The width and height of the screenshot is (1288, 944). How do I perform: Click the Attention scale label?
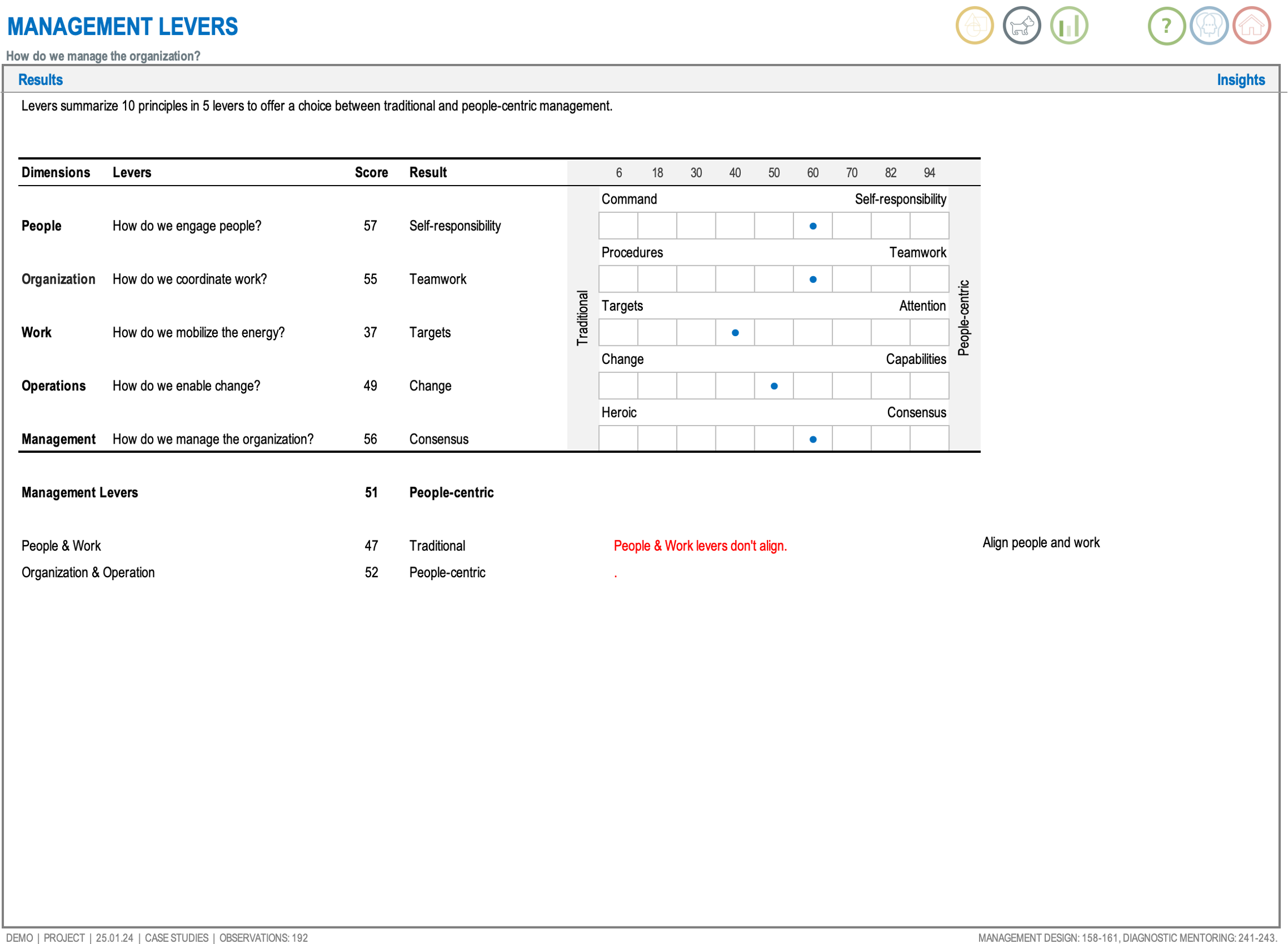[x=922, y=306]
